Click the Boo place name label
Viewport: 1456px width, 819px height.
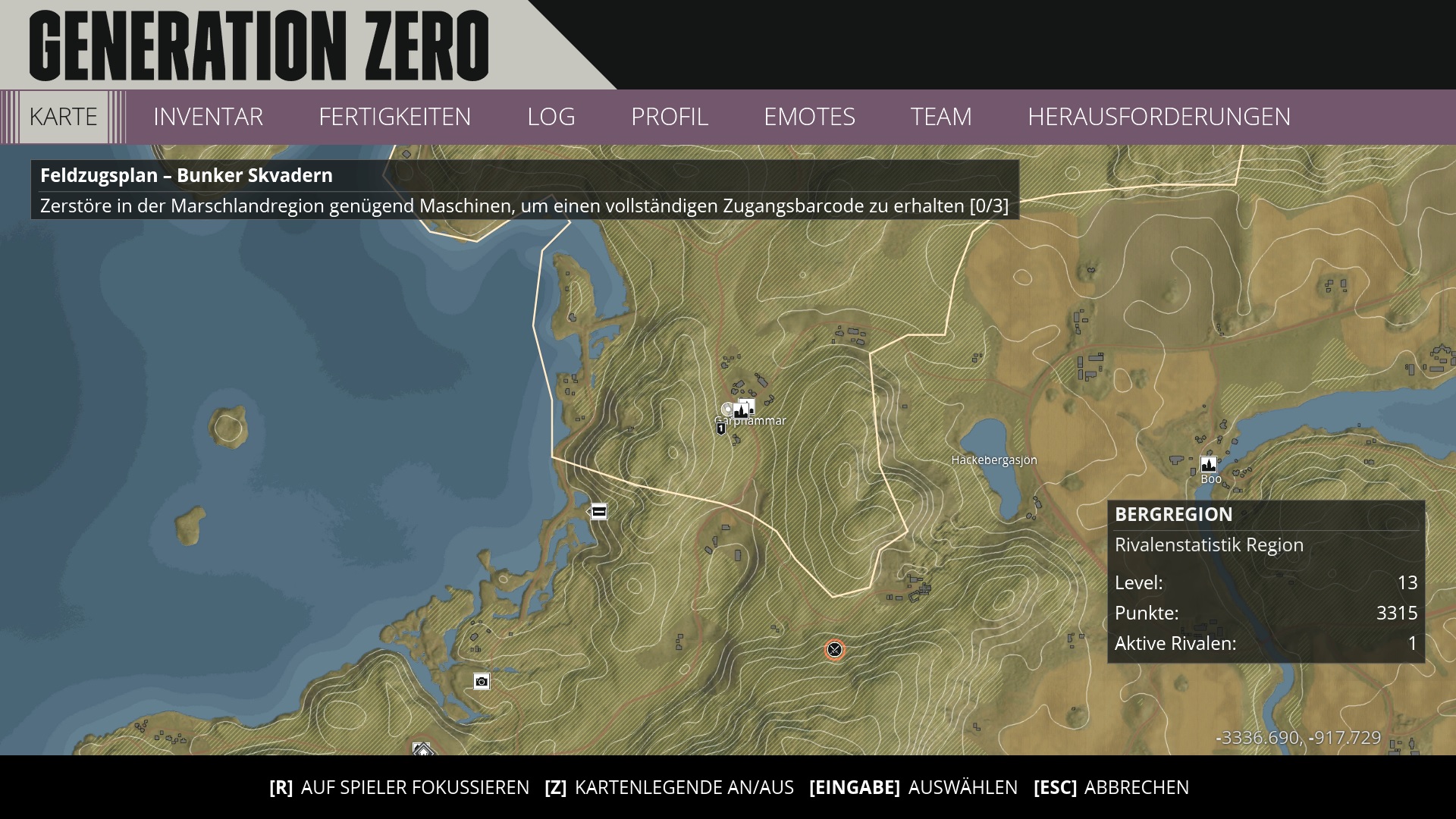pos(1211,479)
